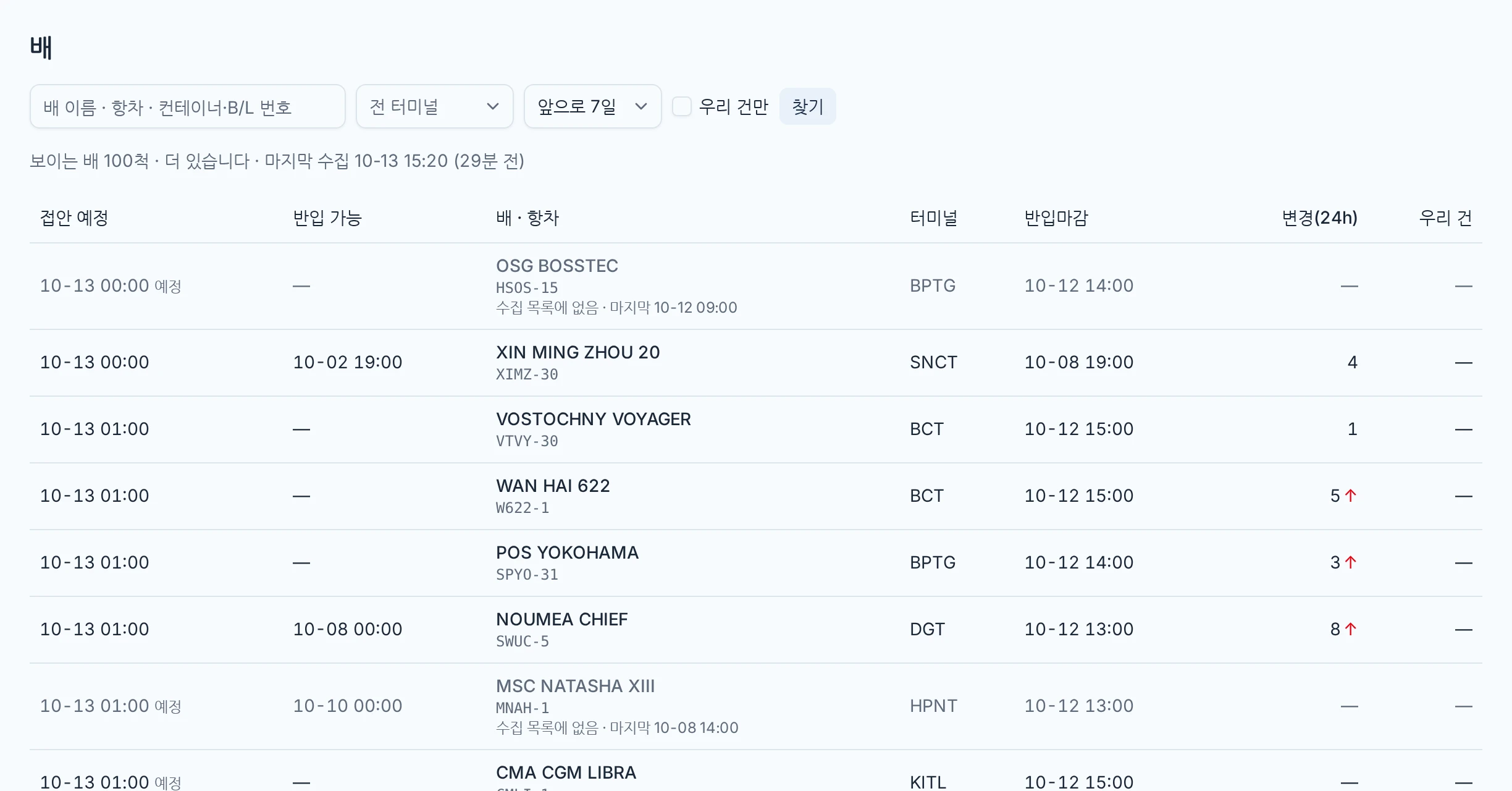
Task: Sort by the 접안 예정 column header
Action: click(x=74, y=218)
